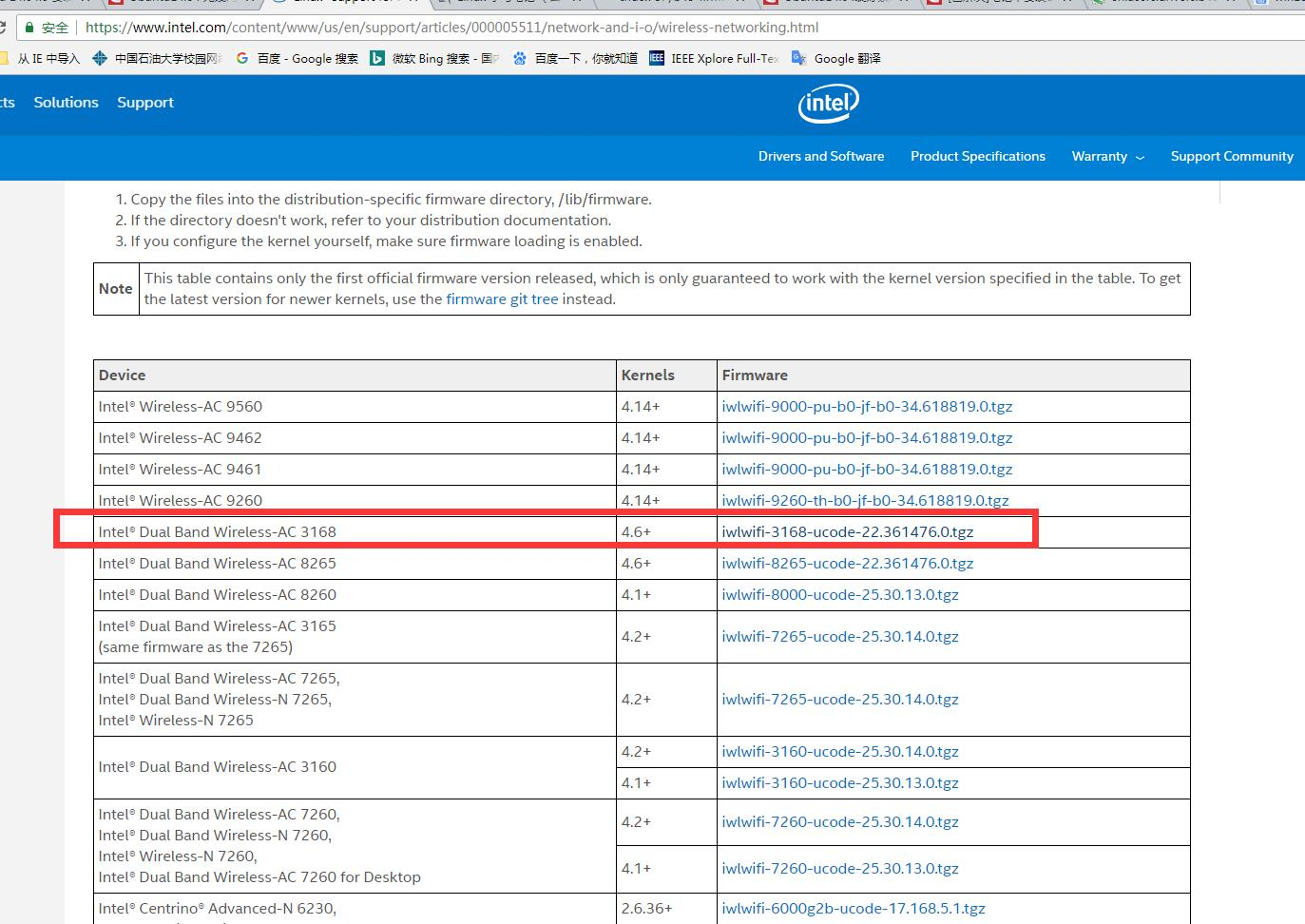Download iwlwifi-8000-ucode-25.30.13.0.tgz
The height and width of the screenshot is (924, 1305).
pos(840,594)
